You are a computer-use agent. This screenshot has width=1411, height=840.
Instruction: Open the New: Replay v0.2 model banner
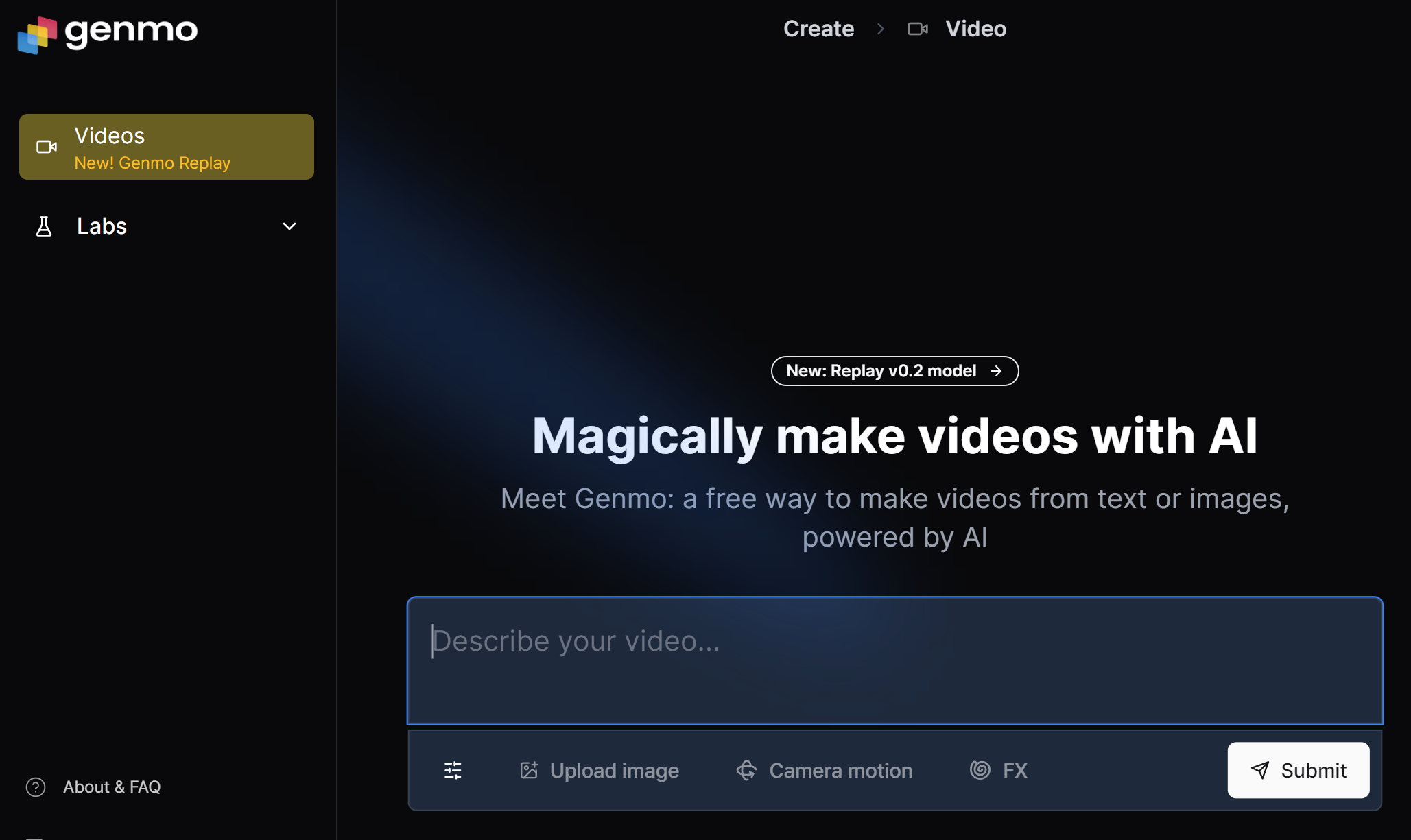(881, 371)
